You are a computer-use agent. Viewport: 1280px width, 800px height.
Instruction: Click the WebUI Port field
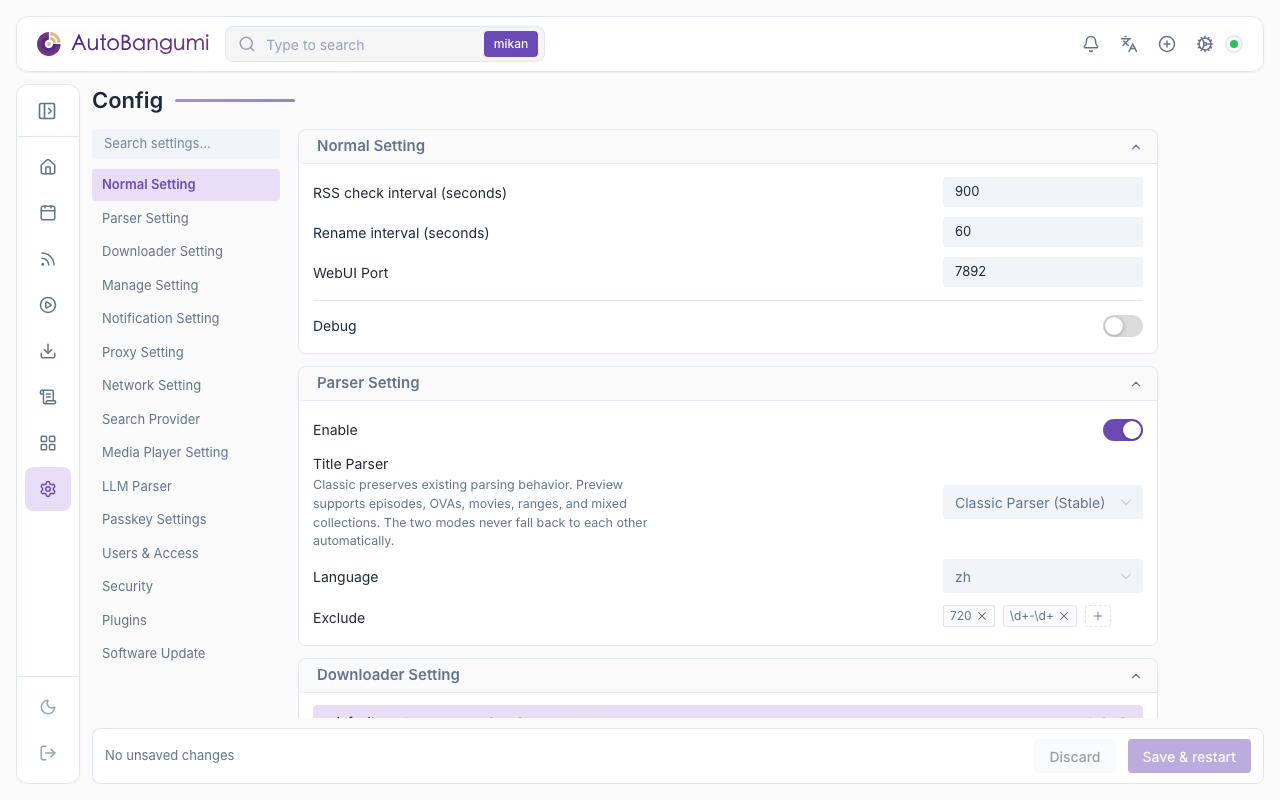[x=1043, y=271]
